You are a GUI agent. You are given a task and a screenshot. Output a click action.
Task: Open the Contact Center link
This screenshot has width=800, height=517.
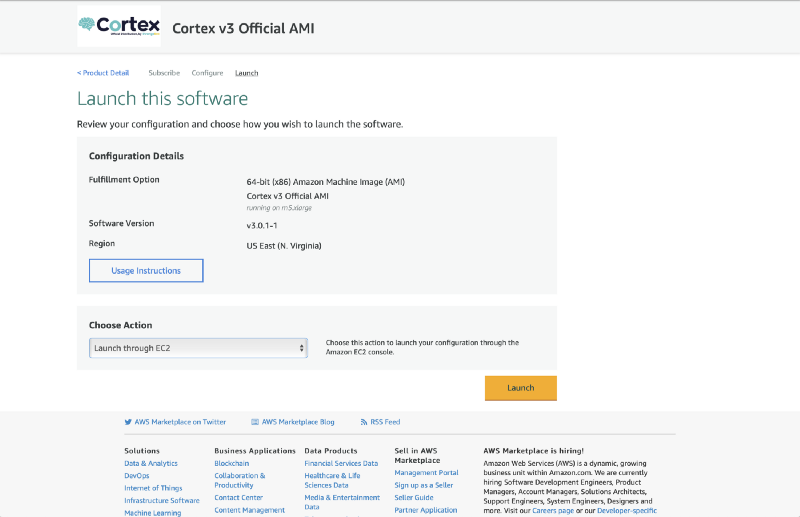(x=238, y=497)
